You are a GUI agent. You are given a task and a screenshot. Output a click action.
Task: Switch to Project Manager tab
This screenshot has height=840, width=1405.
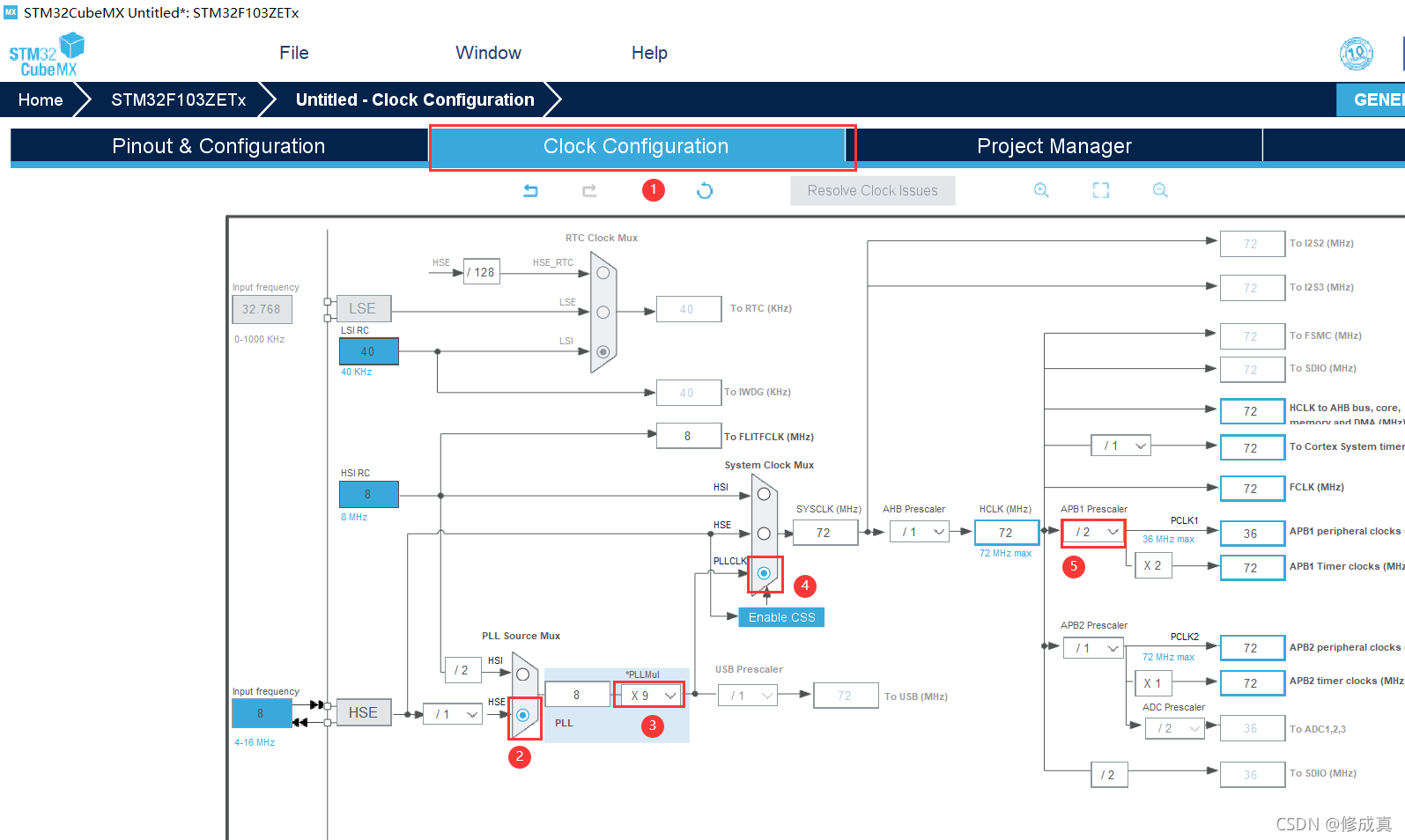coord(1054,146)
